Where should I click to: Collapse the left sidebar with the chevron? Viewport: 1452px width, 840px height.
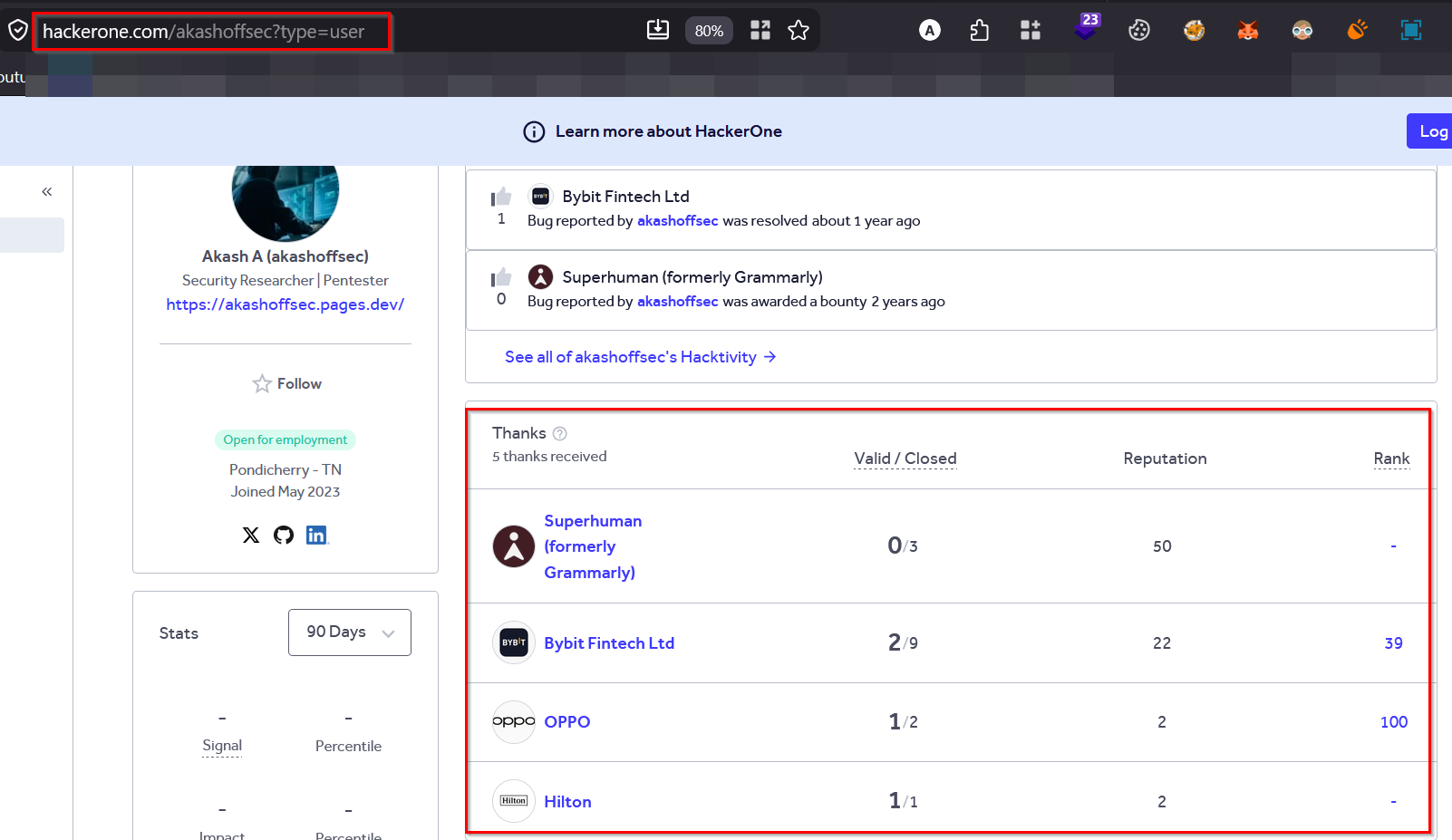pos(46,191)
